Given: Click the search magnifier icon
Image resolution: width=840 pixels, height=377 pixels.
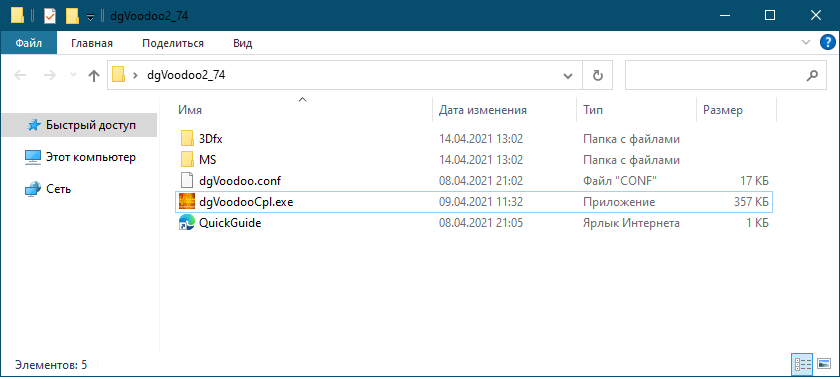Looking at the screenshot, I should (x=812, y=76).
